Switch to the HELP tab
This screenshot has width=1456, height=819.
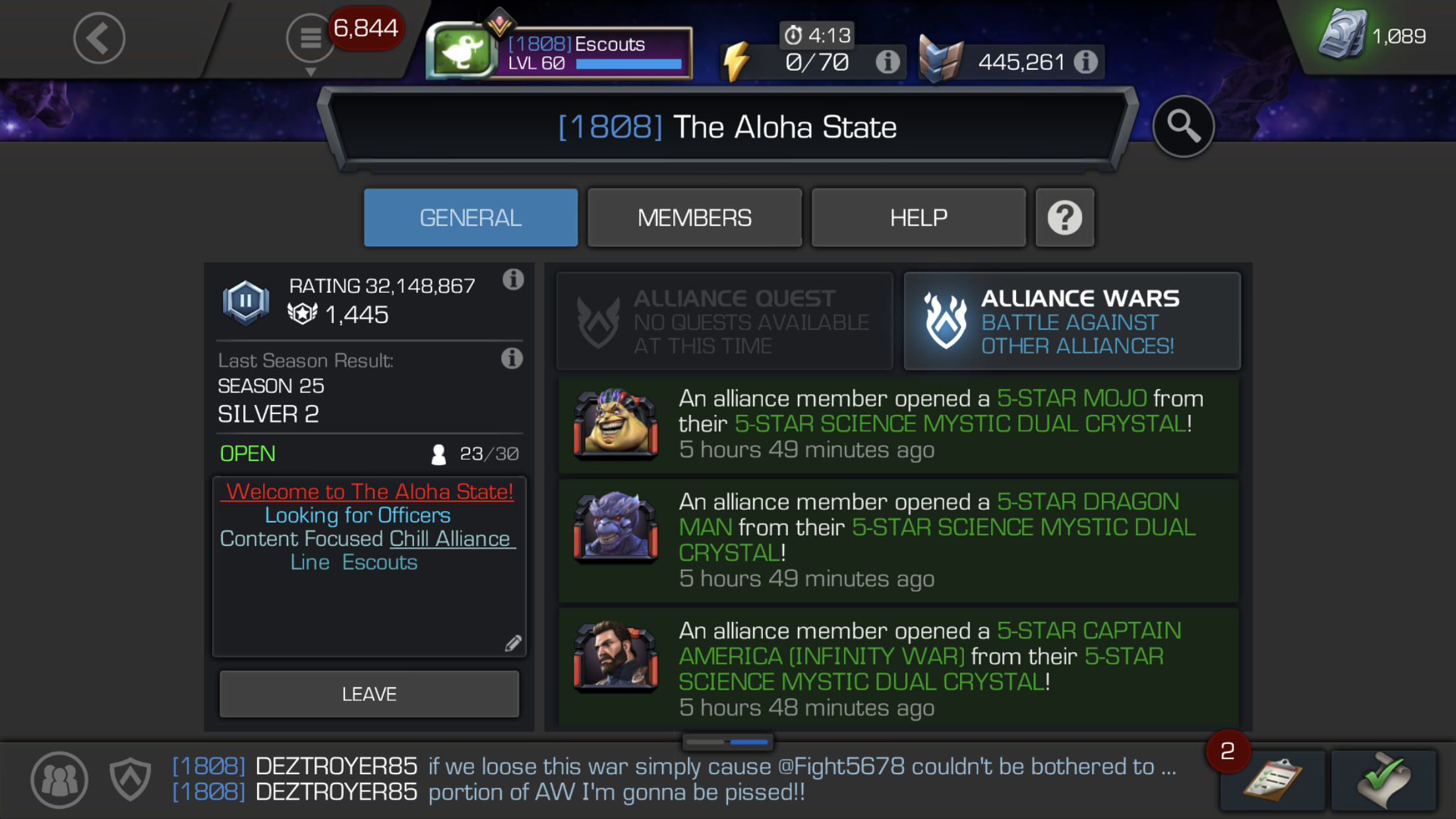tap(919, 218)
